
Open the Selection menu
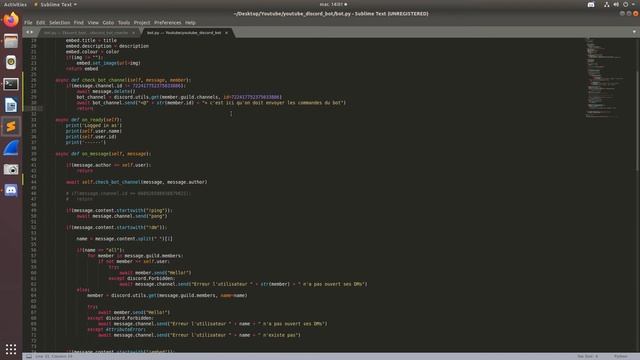click(60, 22)
